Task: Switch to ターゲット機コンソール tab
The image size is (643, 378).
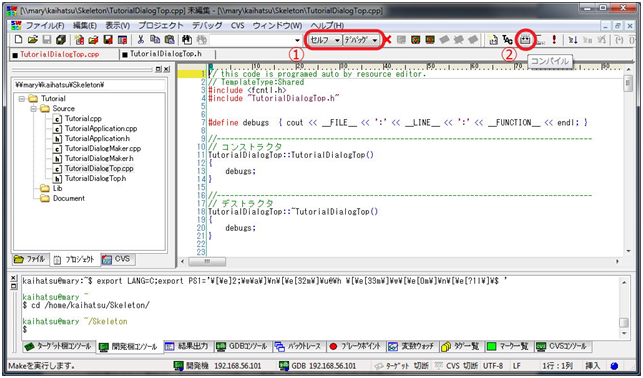Action: 59,346
